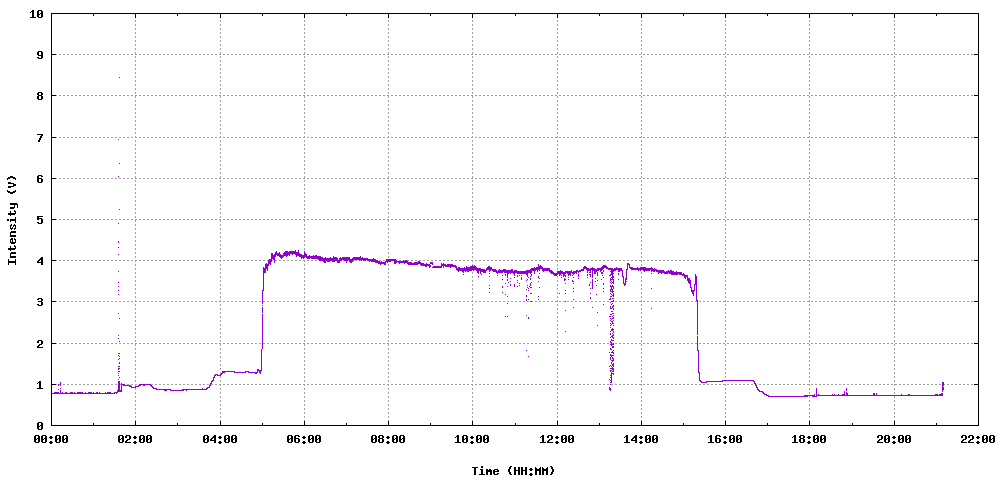Click the y-axis label 0
Image resolution: width=1000 pixels, height=480 pixels.
40,425
